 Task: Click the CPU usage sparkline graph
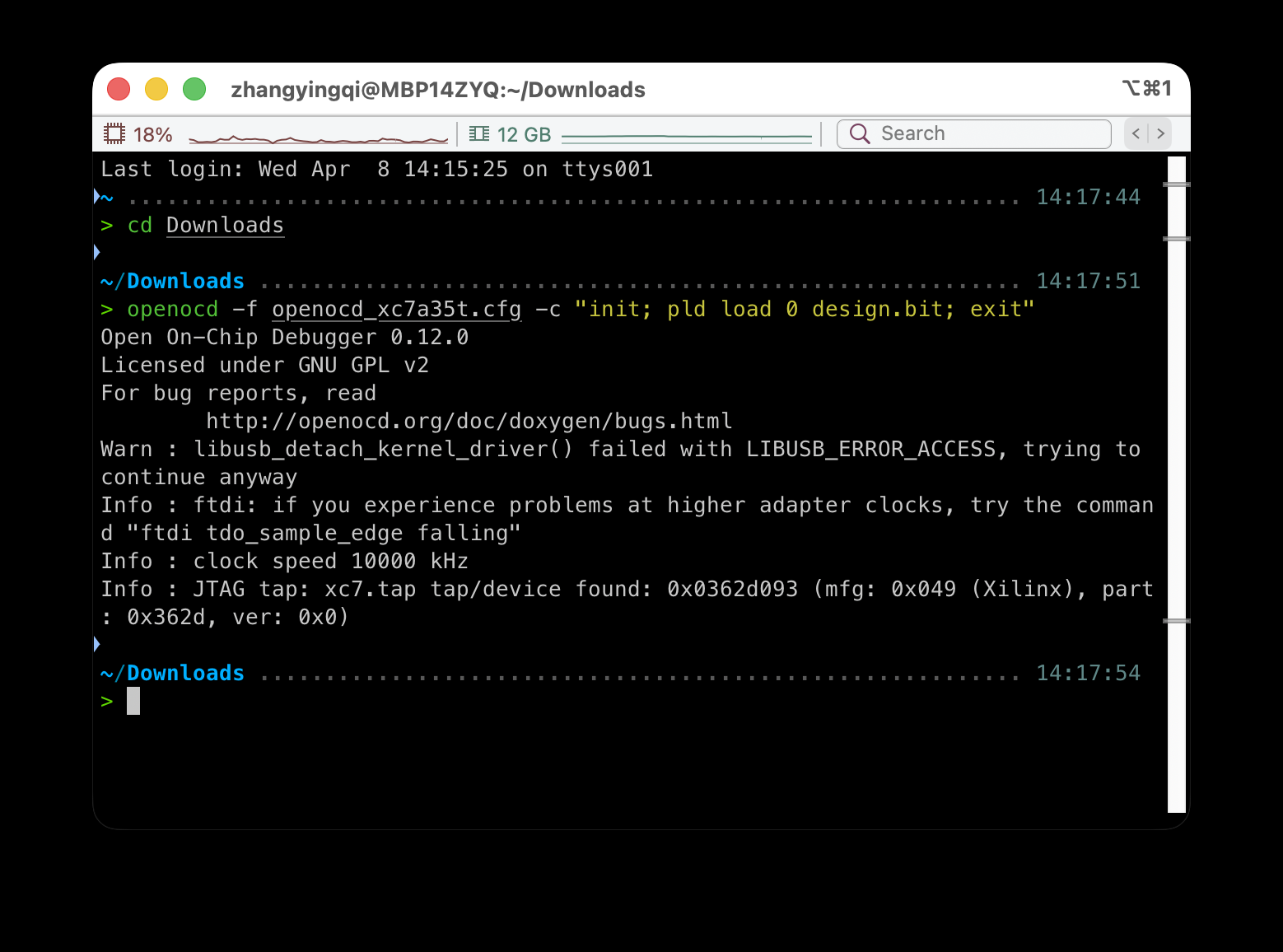click(x=318, y=138)
